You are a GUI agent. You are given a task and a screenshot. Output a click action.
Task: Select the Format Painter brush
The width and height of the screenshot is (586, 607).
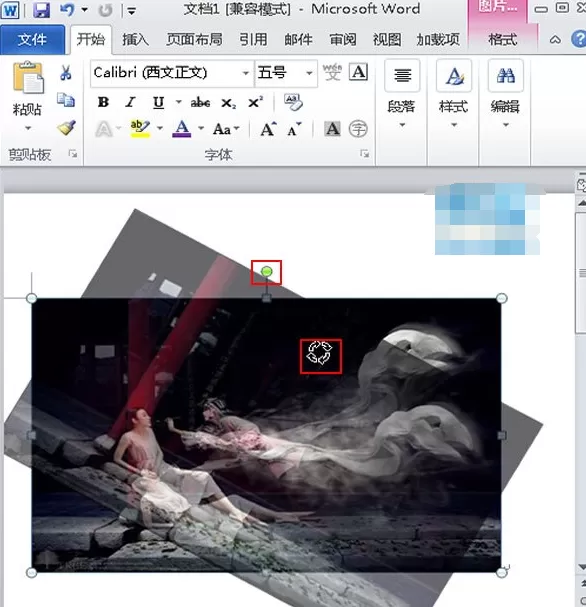pos(66,128)
